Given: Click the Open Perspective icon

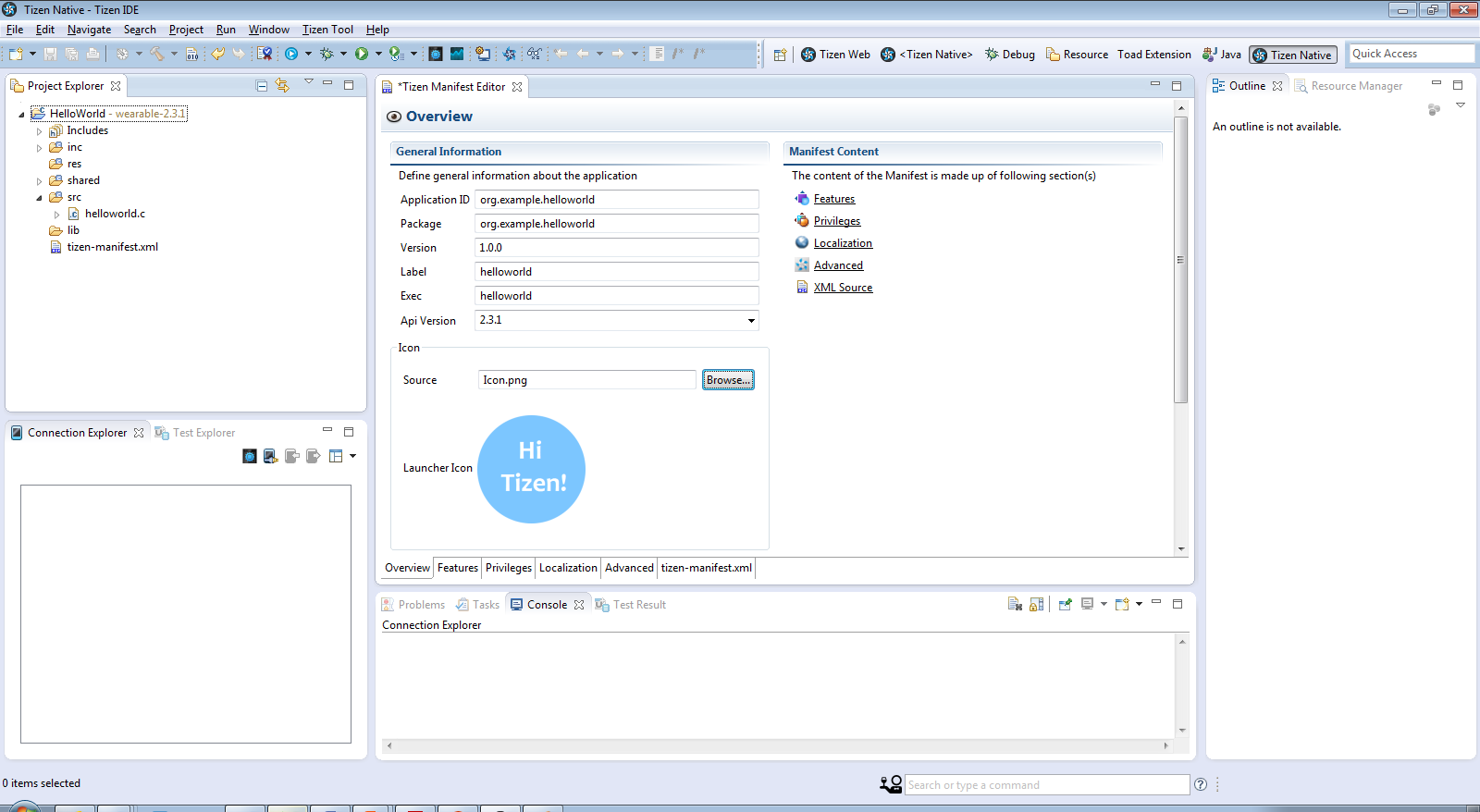Looking at the screenshot, I should (x=780, y=55).
